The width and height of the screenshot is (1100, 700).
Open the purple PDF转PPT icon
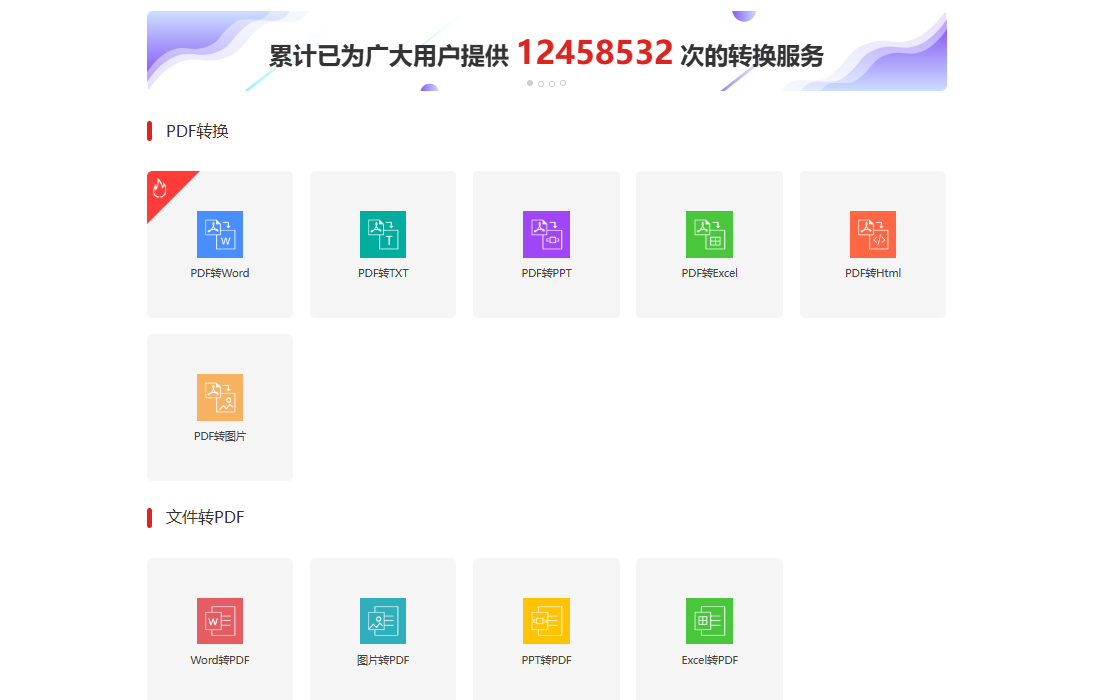[546, 234]
